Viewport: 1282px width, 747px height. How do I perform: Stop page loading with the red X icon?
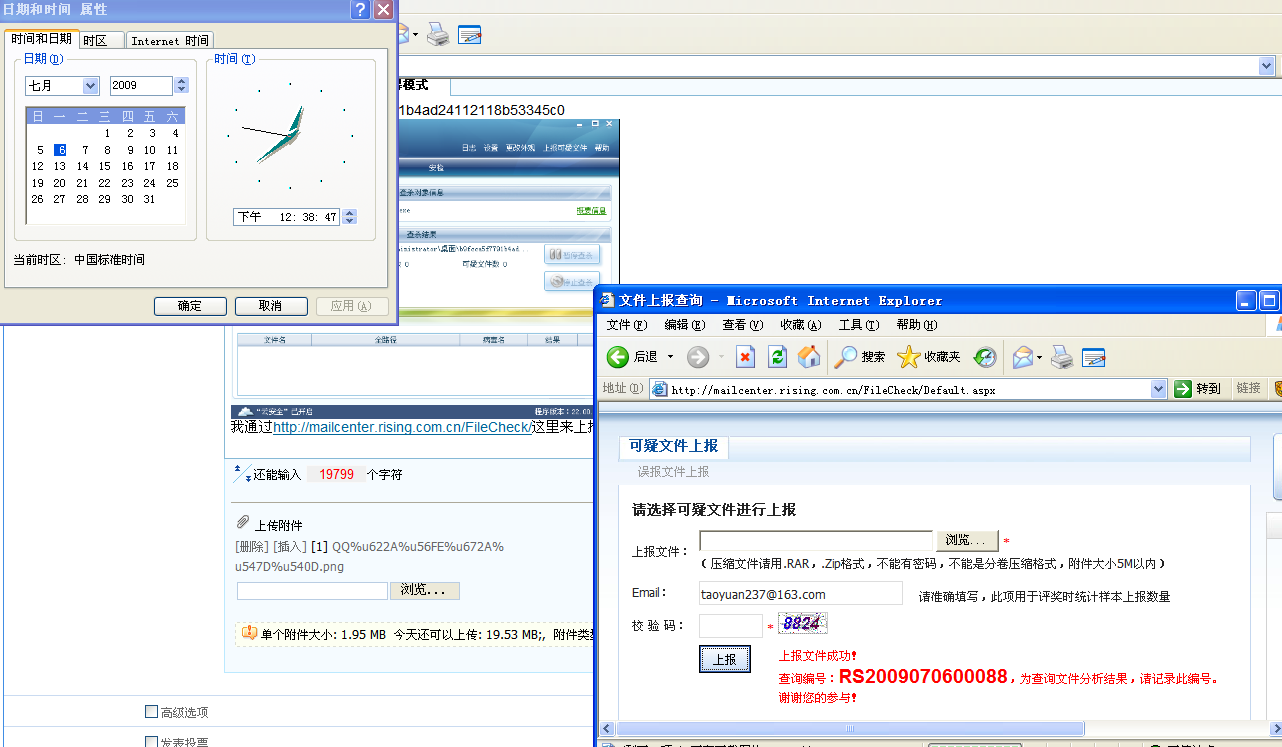pyautogui.click(x=745, y=357)
